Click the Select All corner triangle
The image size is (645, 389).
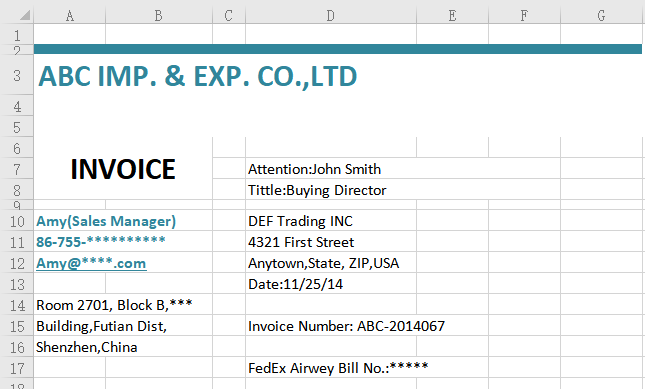(25, 16)
